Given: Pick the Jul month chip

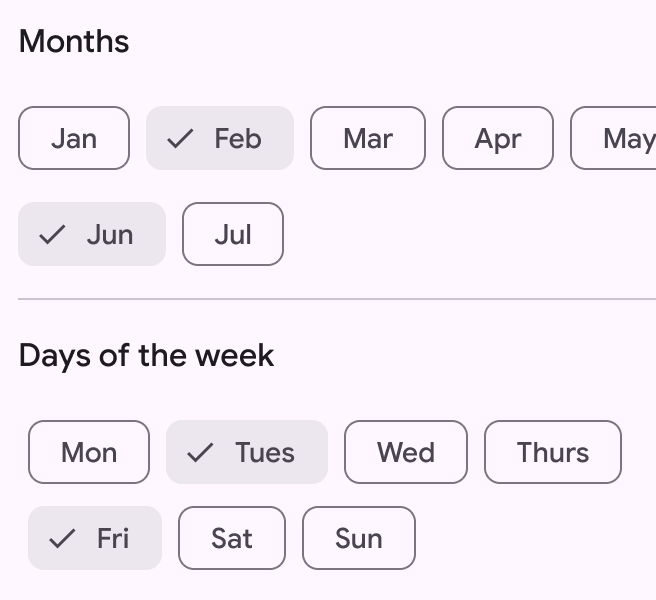Looking at the screenshot, I should tap(233, 234).
